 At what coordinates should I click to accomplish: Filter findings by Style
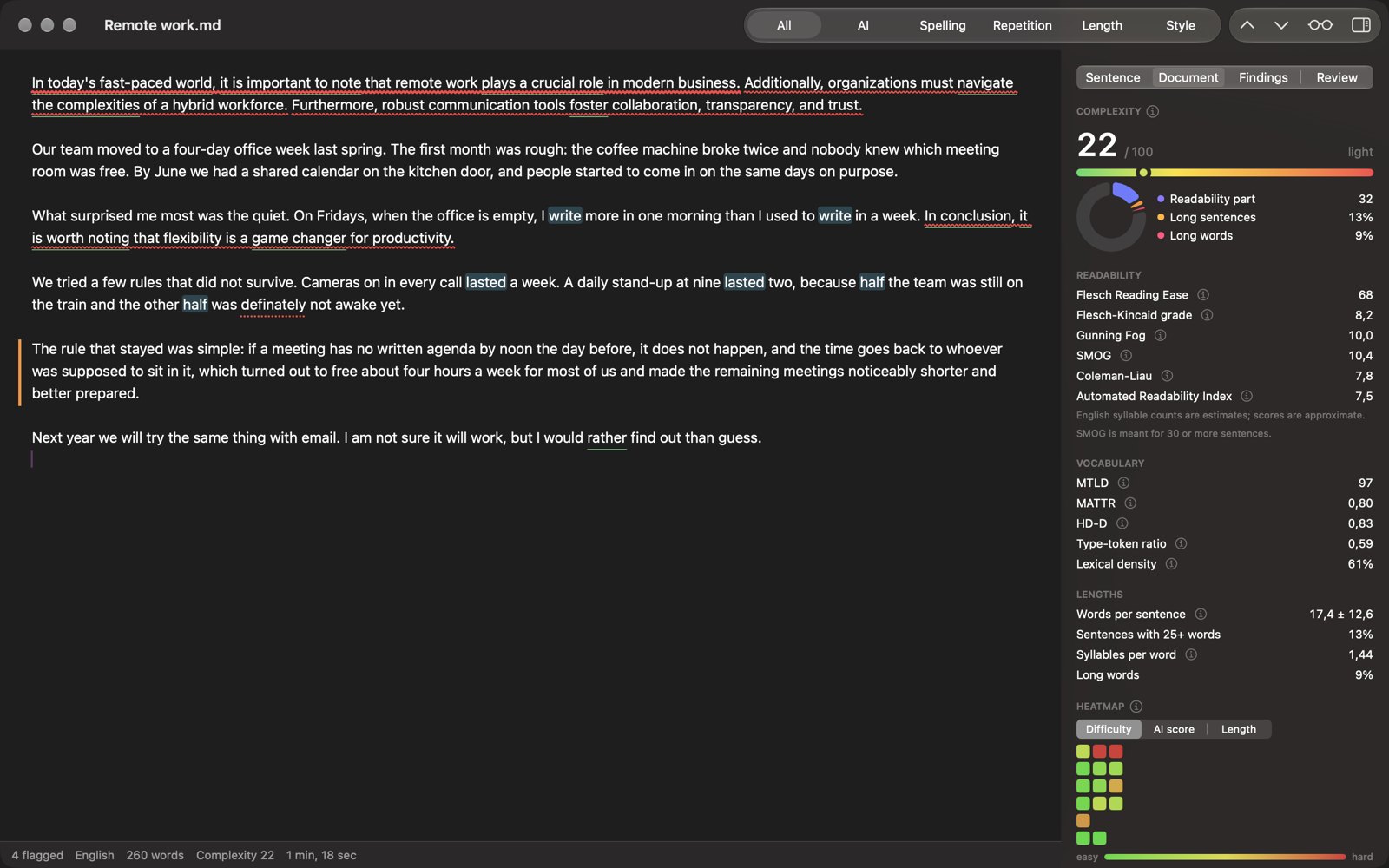pos(1181,25)
